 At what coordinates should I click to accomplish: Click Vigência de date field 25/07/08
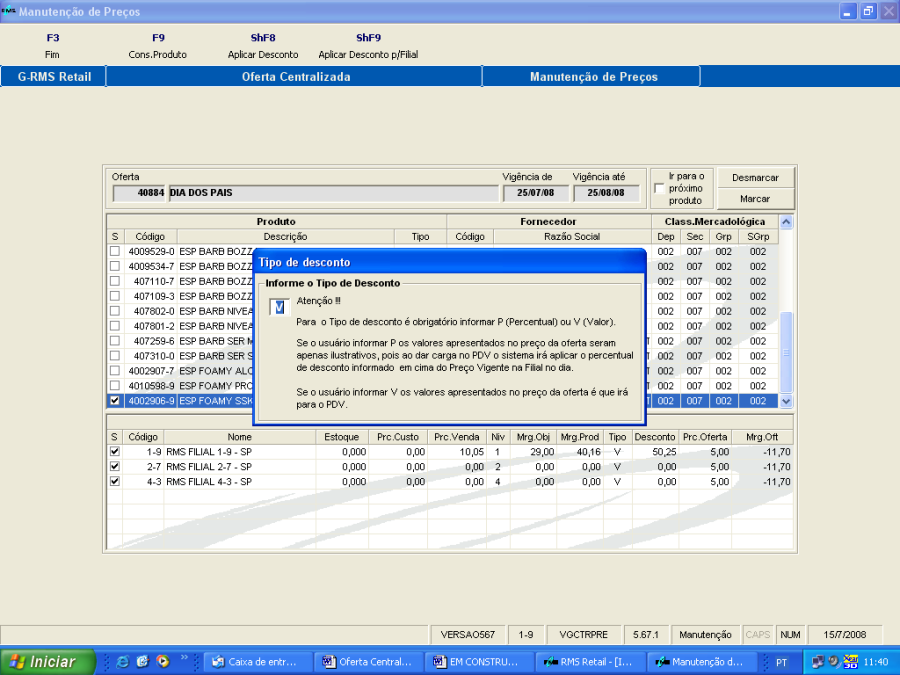(536, 193)
